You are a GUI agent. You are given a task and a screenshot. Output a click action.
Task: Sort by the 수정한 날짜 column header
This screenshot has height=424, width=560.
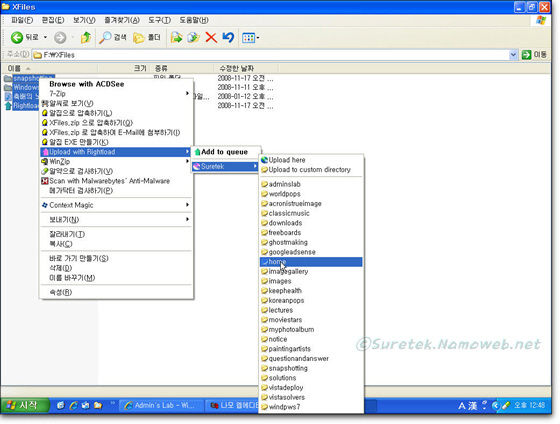[246, 68]
